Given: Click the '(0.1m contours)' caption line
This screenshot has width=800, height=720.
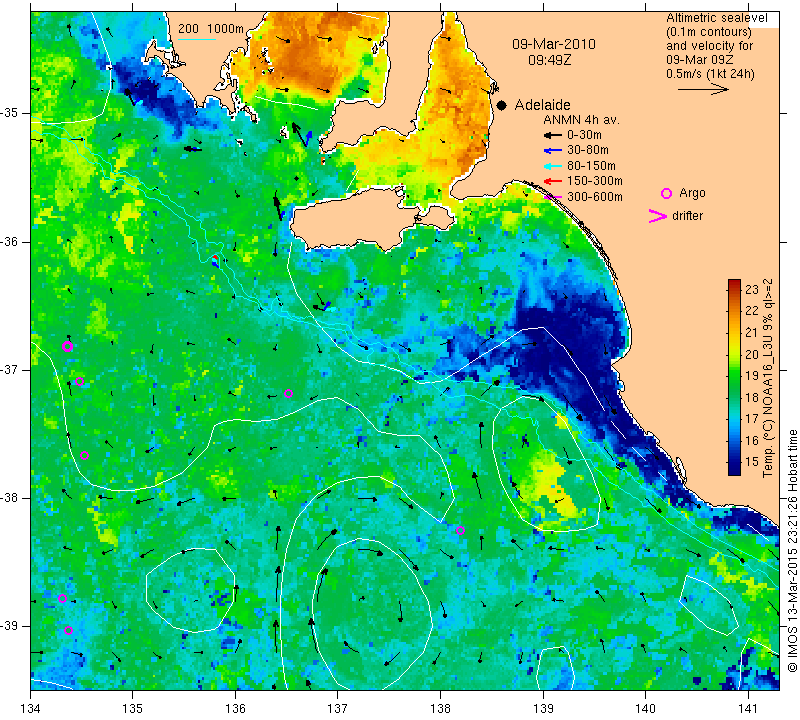Looking at the screenshot, I should tap(708, 32).
